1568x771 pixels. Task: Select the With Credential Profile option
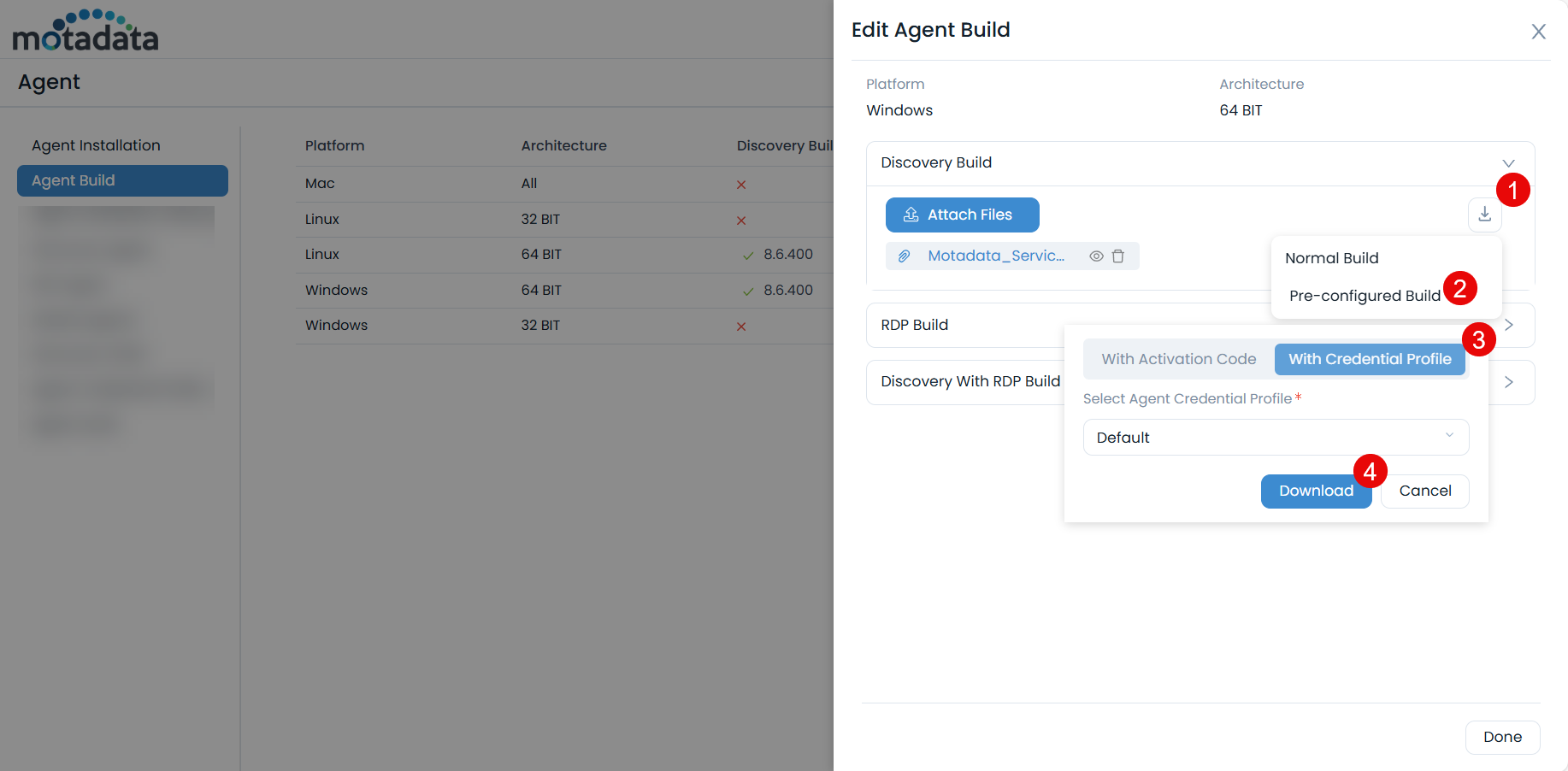tap(1369, 359)
